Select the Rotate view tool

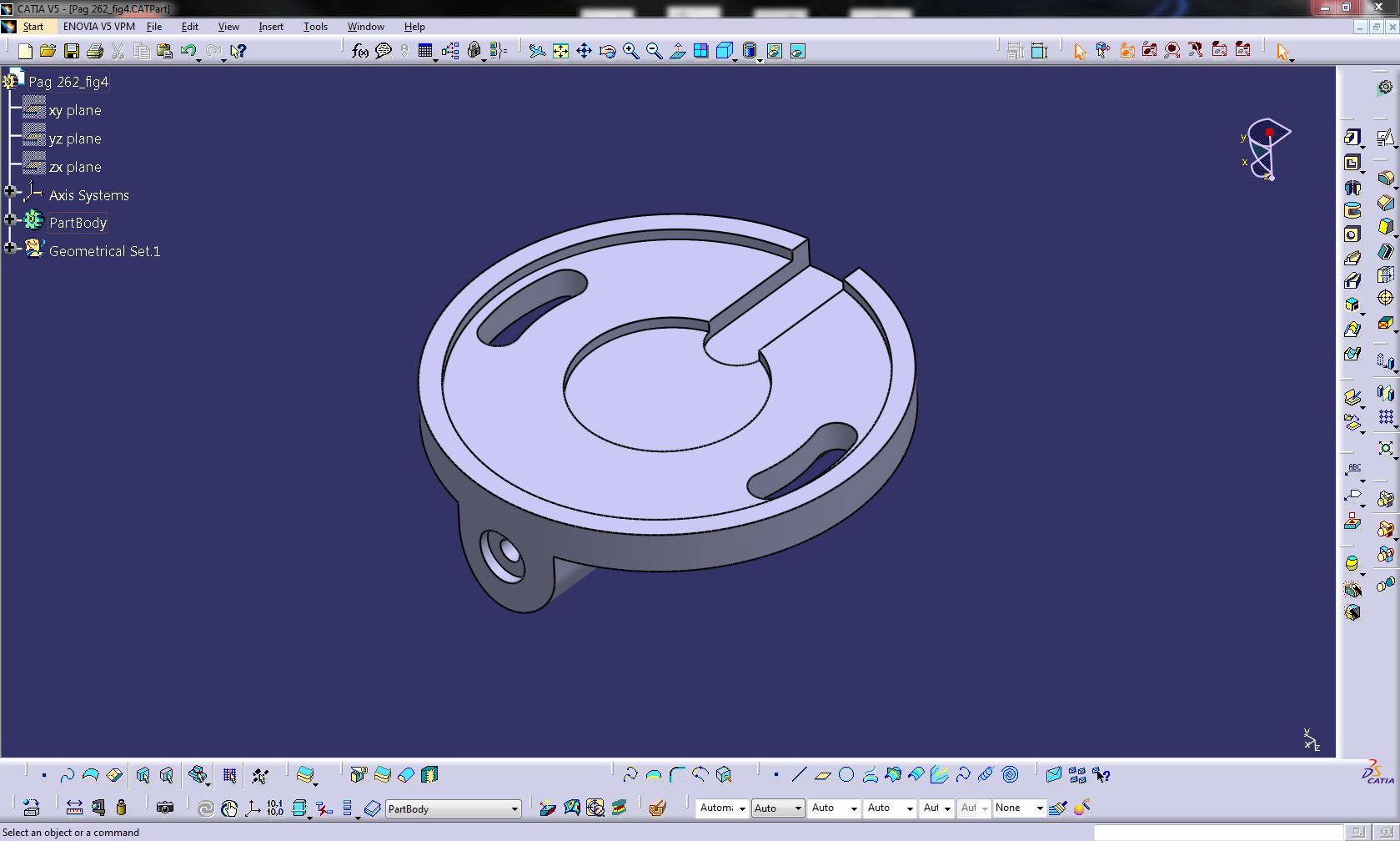[x=608, y=52]
